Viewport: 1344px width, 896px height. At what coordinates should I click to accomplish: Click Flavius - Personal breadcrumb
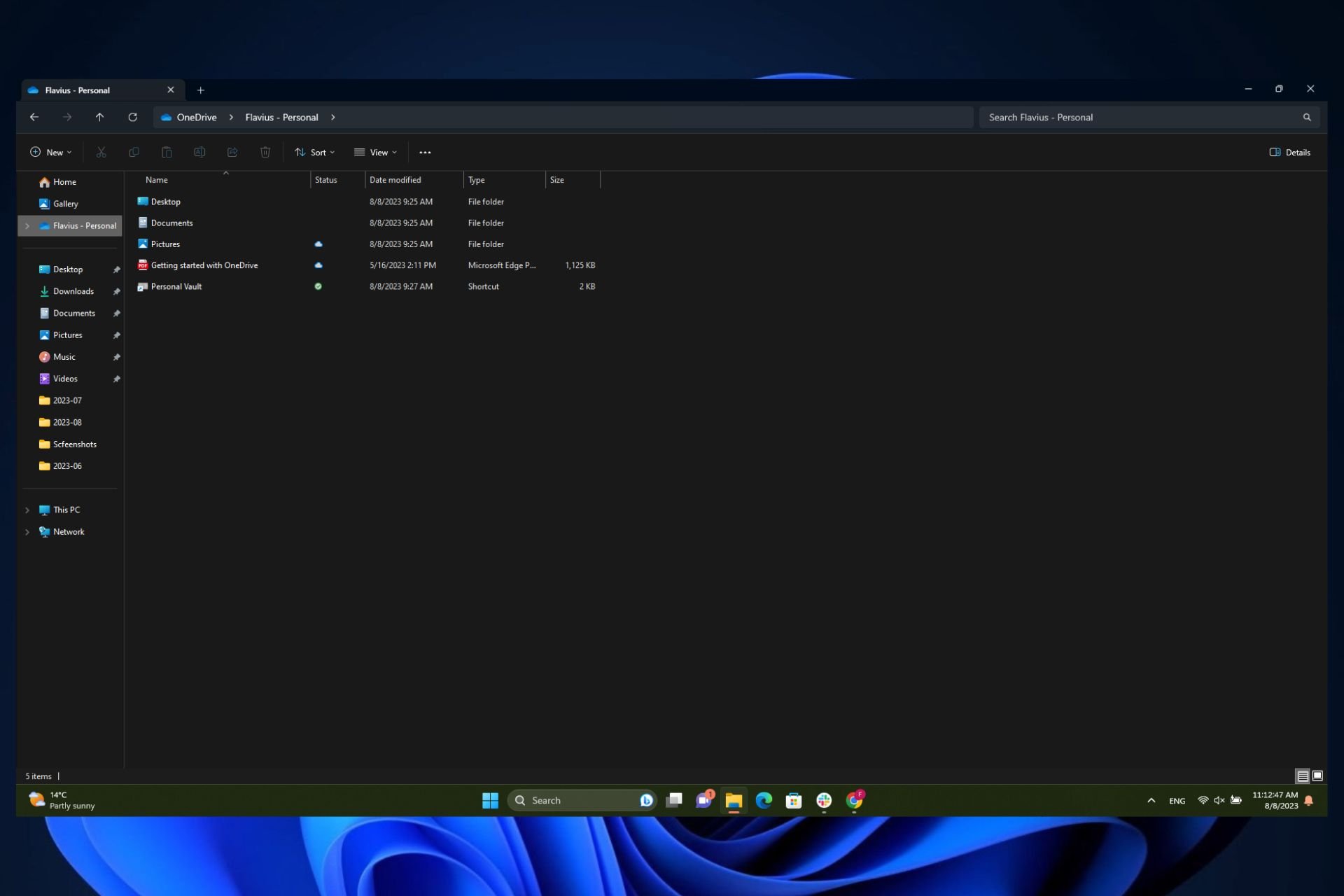[281, 117]
